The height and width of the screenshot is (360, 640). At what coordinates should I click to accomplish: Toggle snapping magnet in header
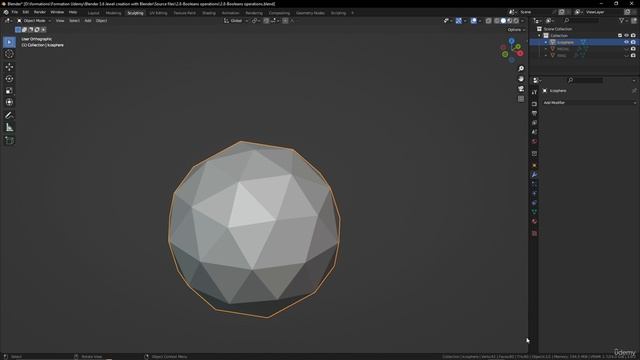tap(266, 20)
